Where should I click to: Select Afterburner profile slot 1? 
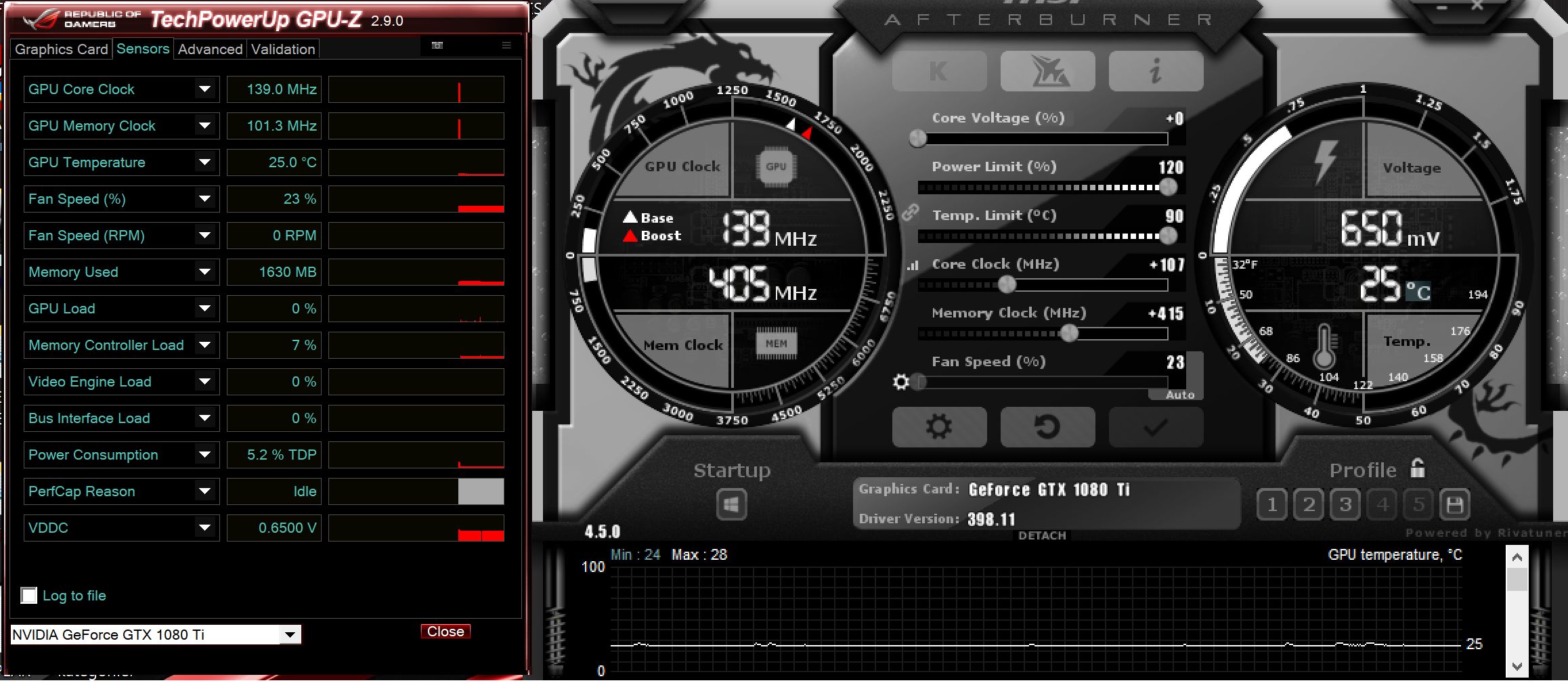coord(1272,504)
